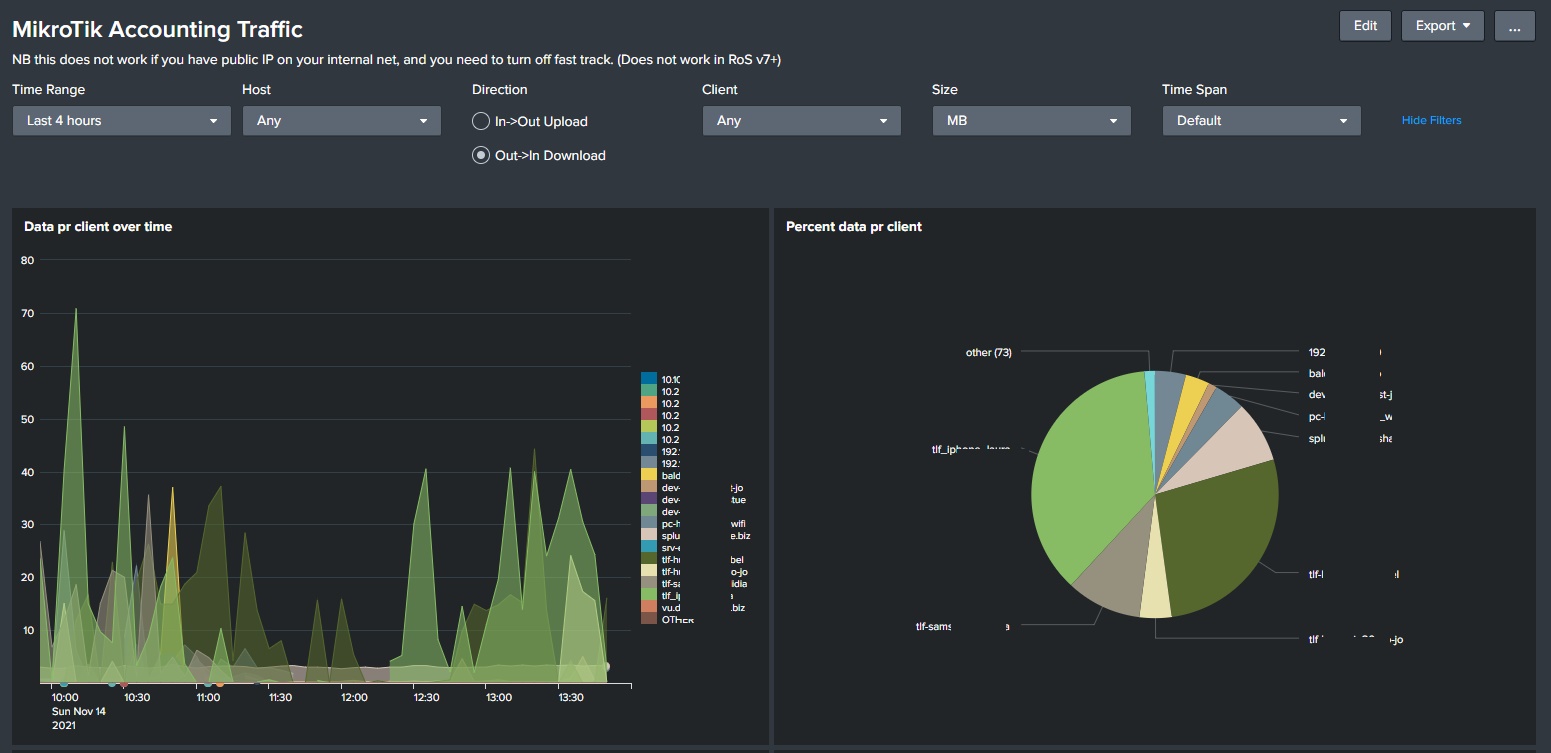The image size is (1551, 753).
Task: Click the Time Span filter label
Action: [x=1194, y=89]
